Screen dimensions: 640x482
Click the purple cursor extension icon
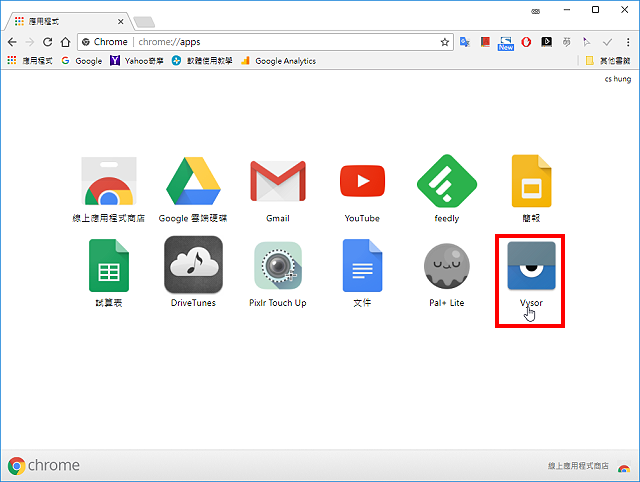[x=587, y=42]
